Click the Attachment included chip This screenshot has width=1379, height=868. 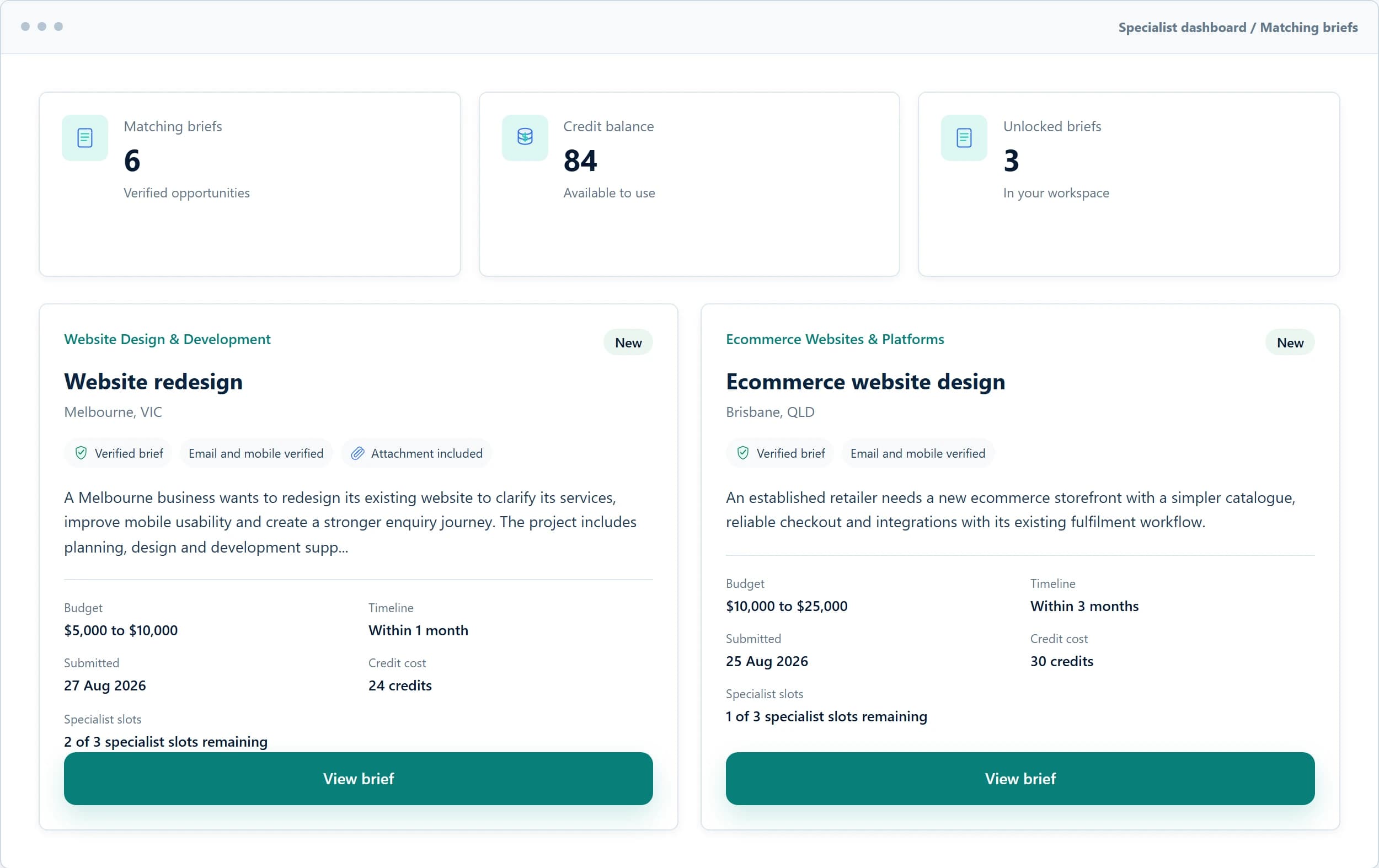417,453
